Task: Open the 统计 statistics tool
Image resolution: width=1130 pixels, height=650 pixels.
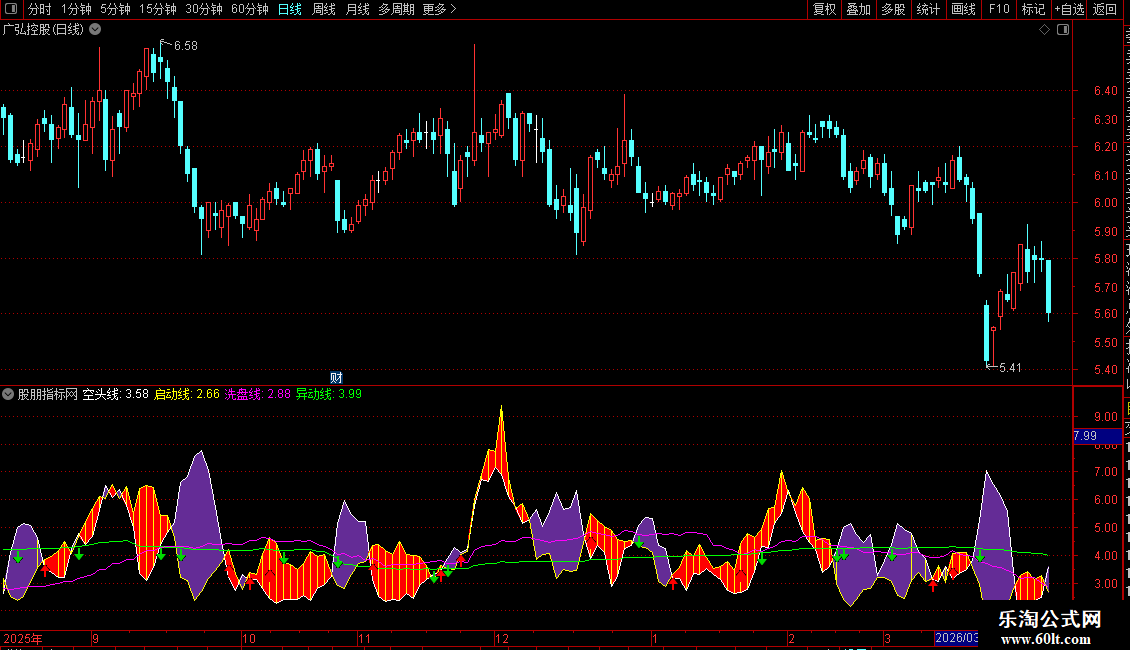Action: pyautogui.click(x=928, y=9)
